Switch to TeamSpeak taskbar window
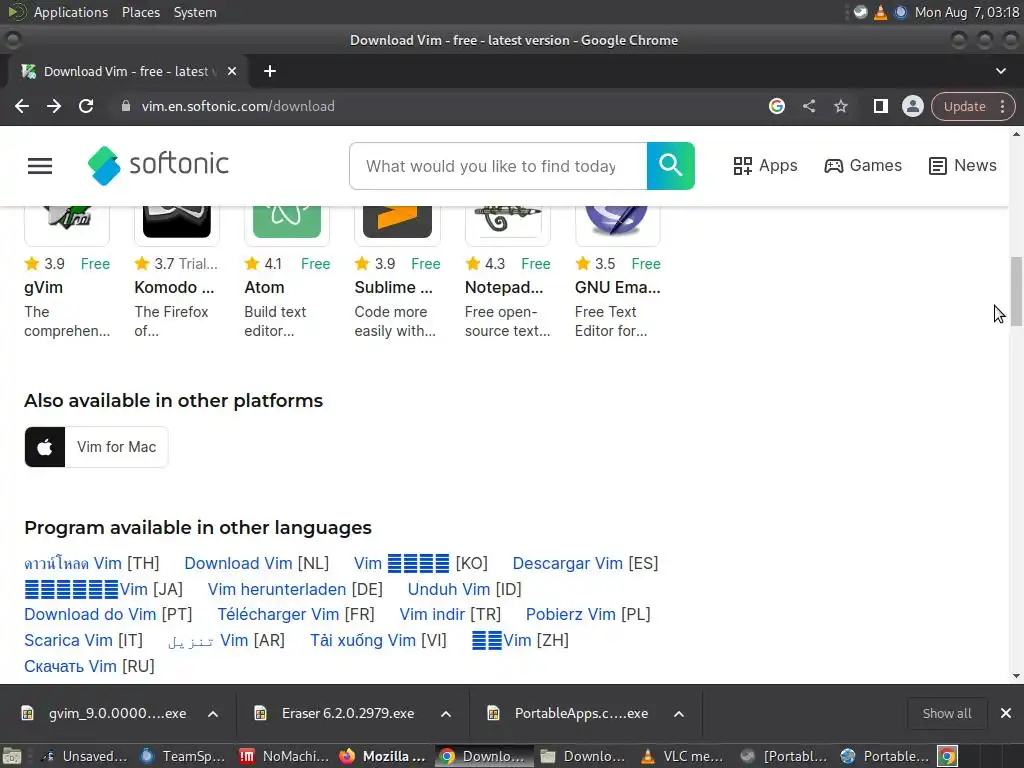 tap(184, 756)
